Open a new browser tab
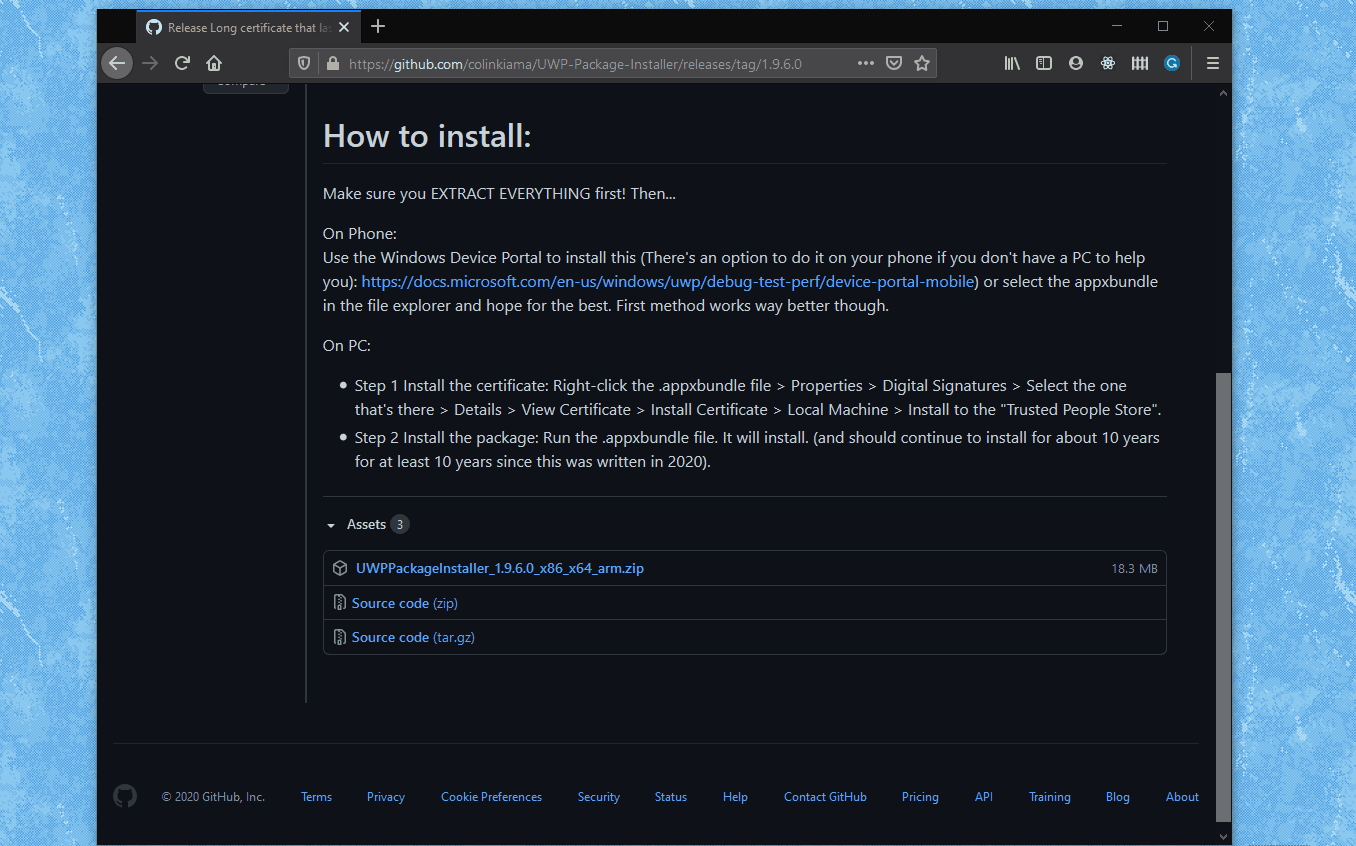Screen dimensions: 1356x846 pyautogui.click(x=378, y=27)
